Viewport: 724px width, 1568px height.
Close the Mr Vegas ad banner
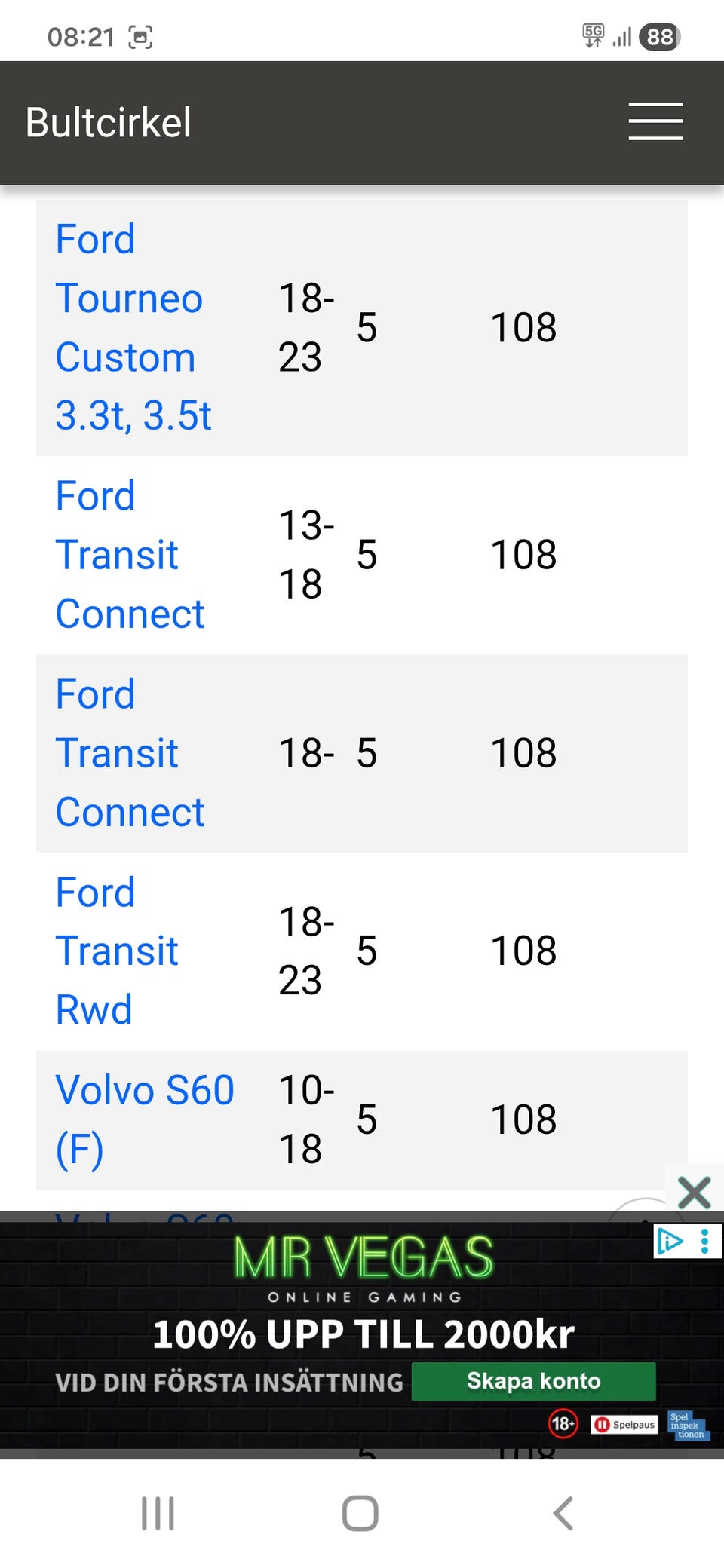coord(694,1193)
